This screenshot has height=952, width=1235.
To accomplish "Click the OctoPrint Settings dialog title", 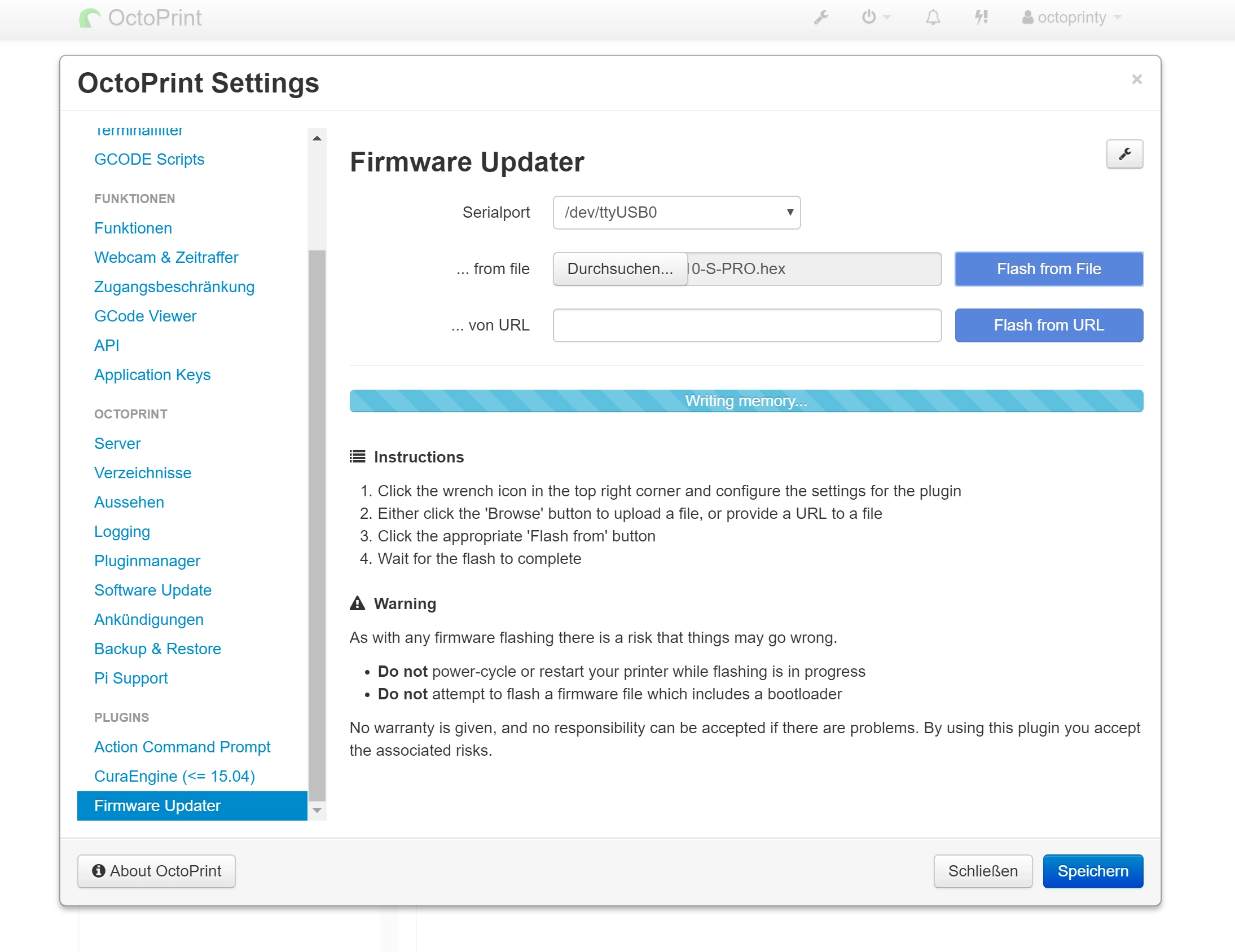I will (x=199, y=83).
